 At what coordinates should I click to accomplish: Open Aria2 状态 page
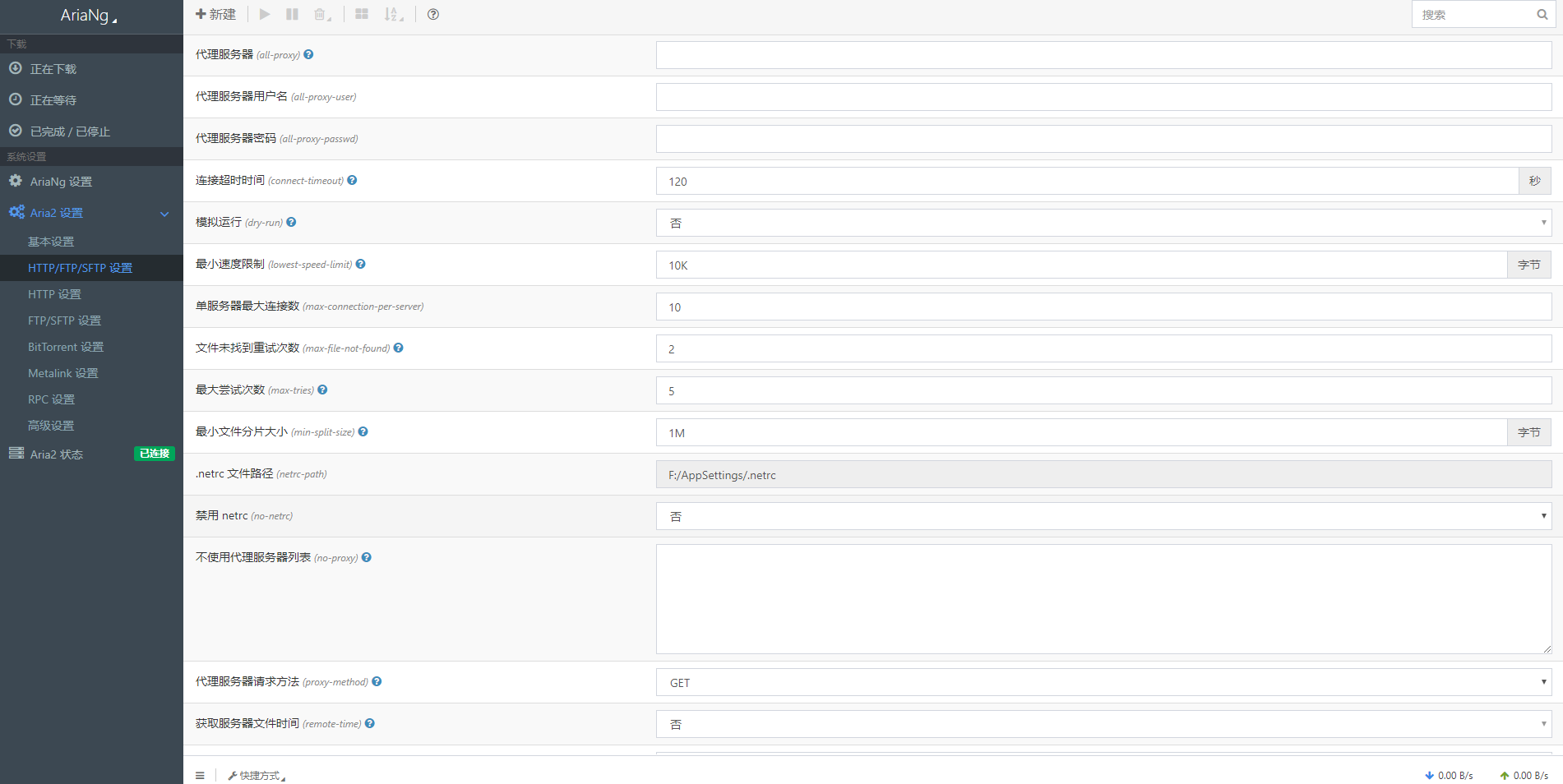[57, 454]
